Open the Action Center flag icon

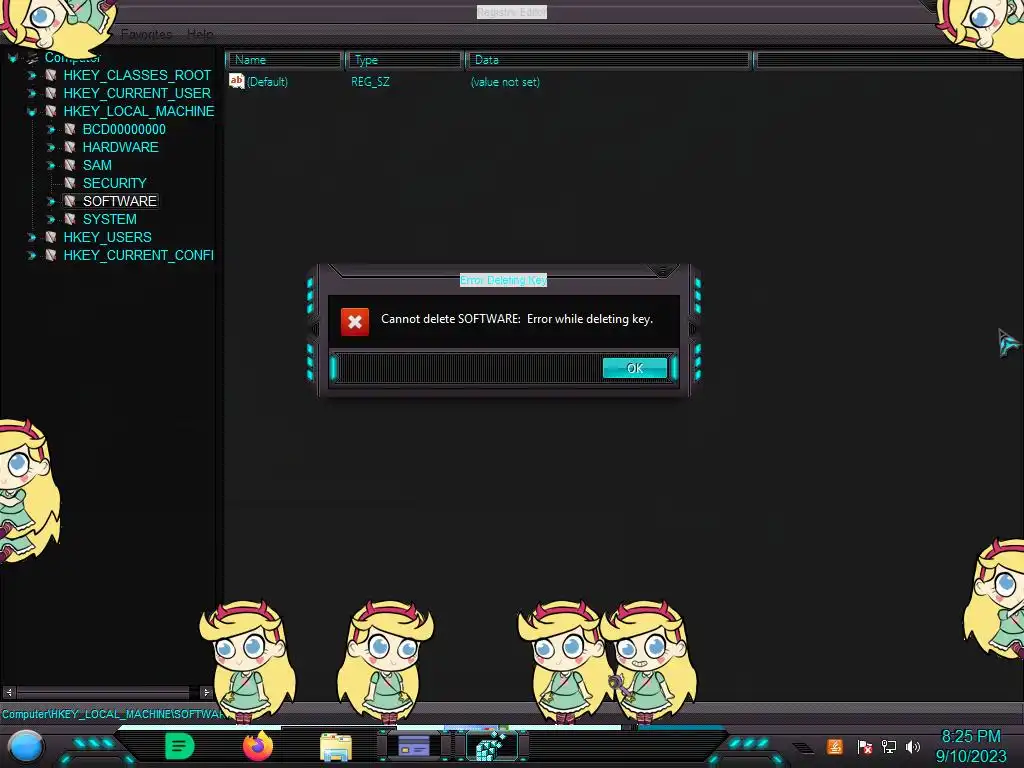tap(865, 747)
